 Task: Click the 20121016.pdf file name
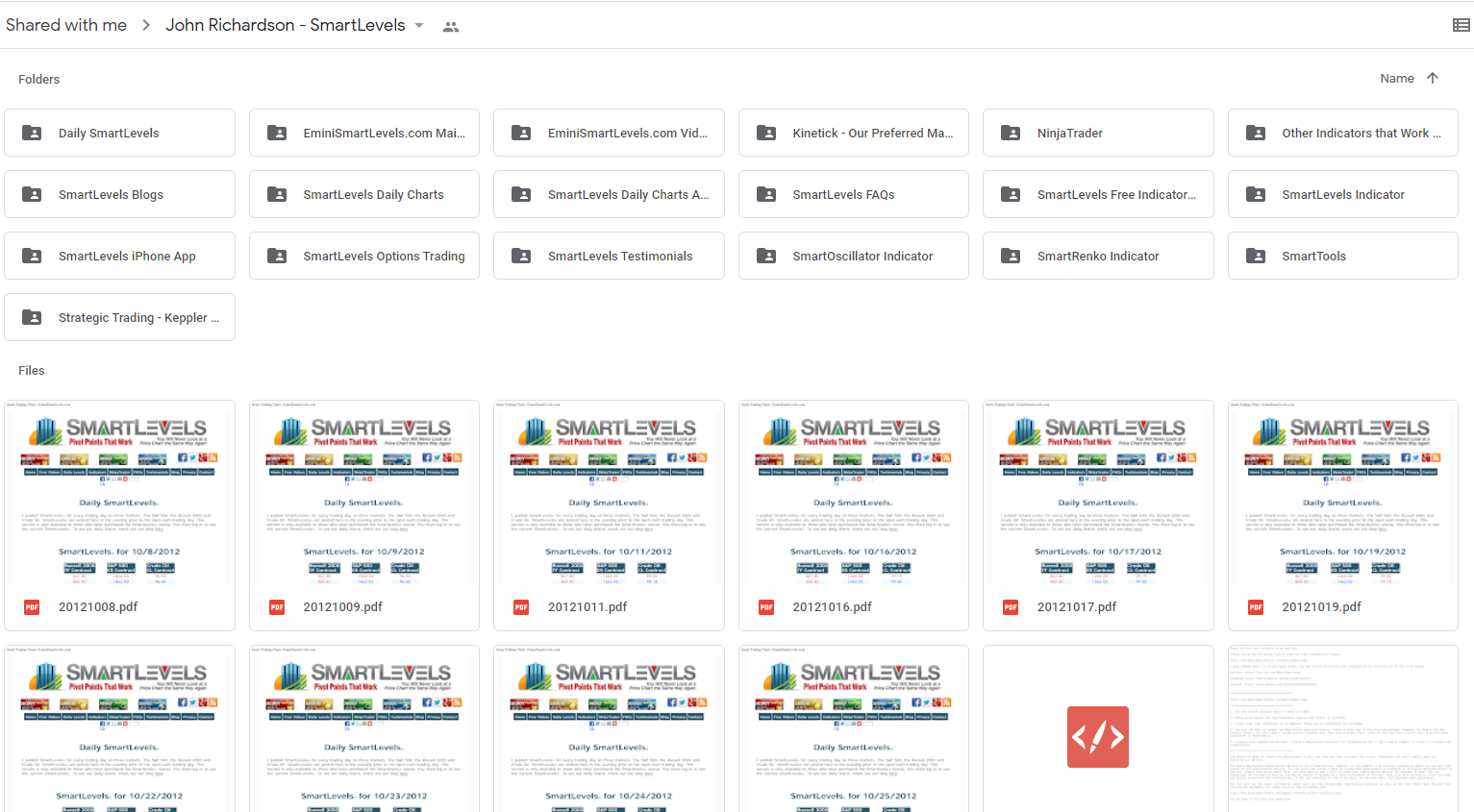833,607
